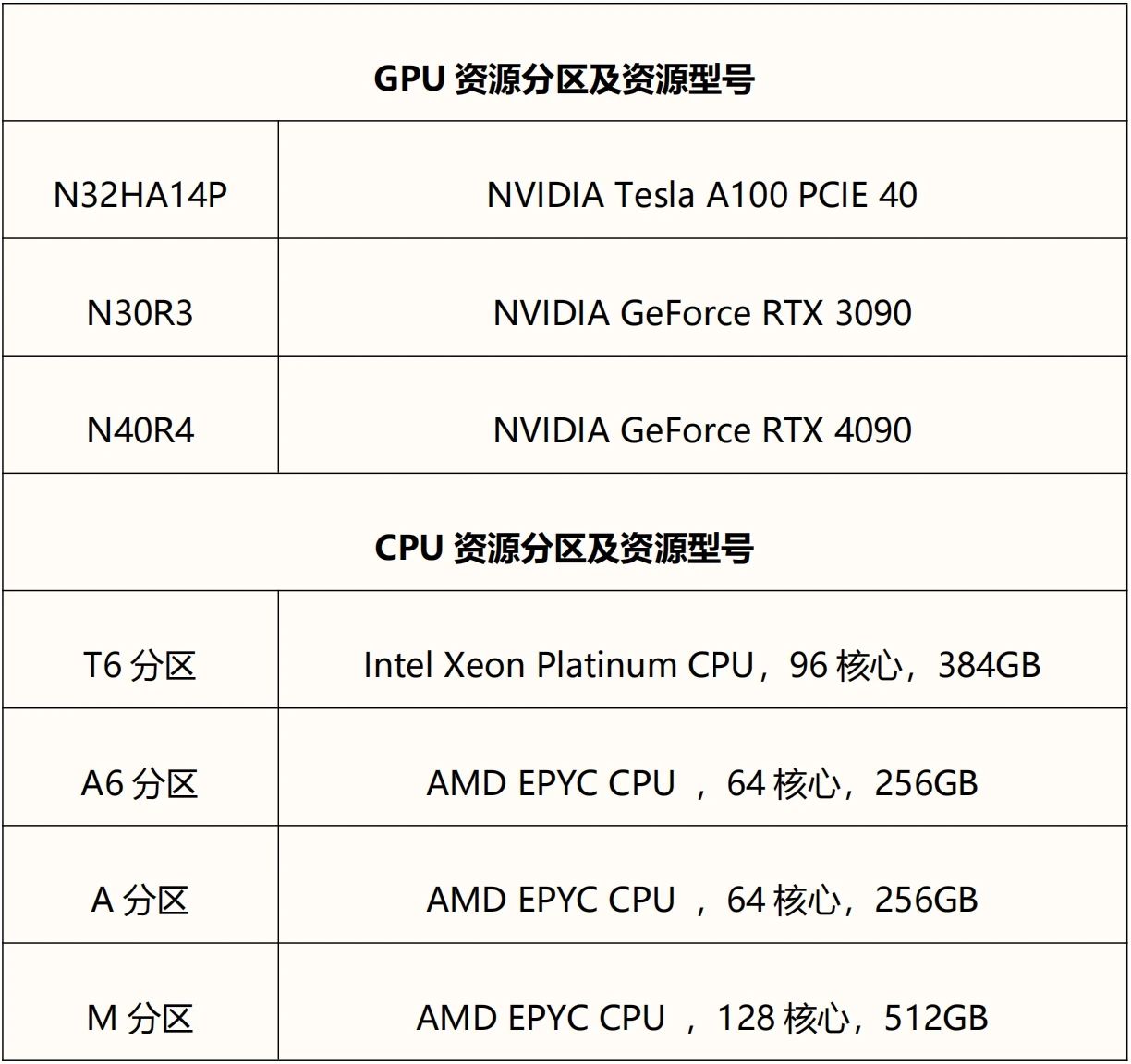This screenshot has height=1064, width=1131.
Task: Click the 384GB memory value
Action: 989,665
